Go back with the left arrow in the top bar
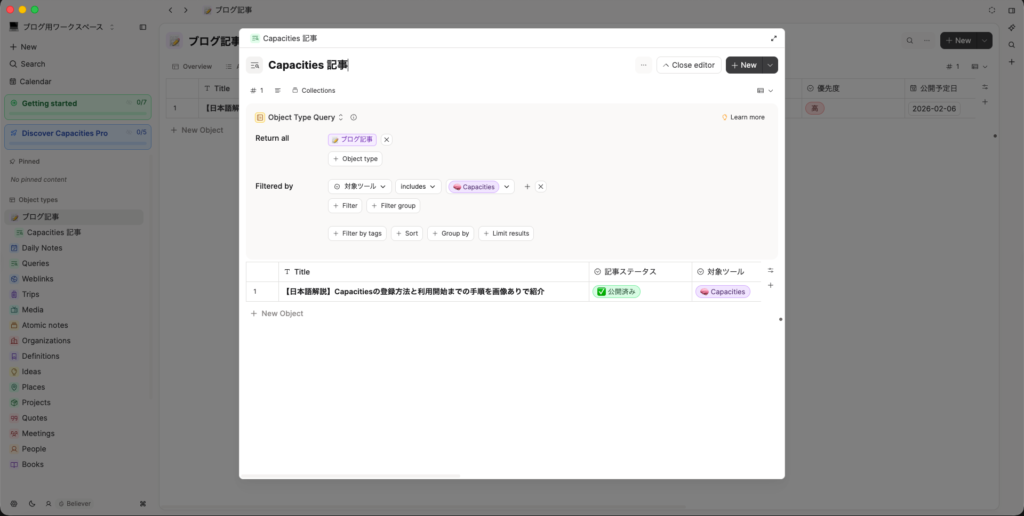Screen dimensions: 1024x516 point(171,10)
